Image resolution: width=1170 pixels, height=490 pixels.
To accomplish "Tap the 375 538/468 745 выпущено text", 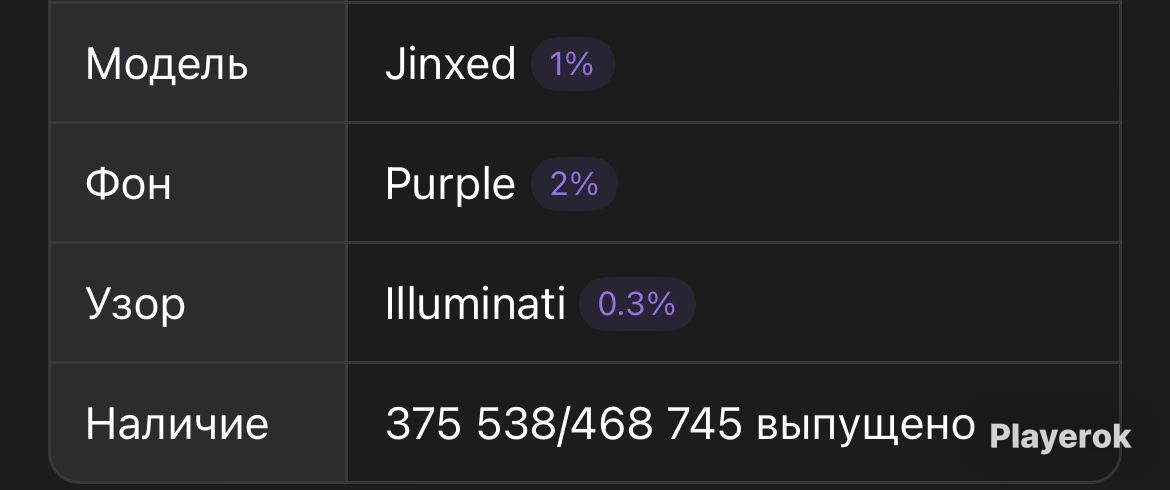I will pos(681,424).
